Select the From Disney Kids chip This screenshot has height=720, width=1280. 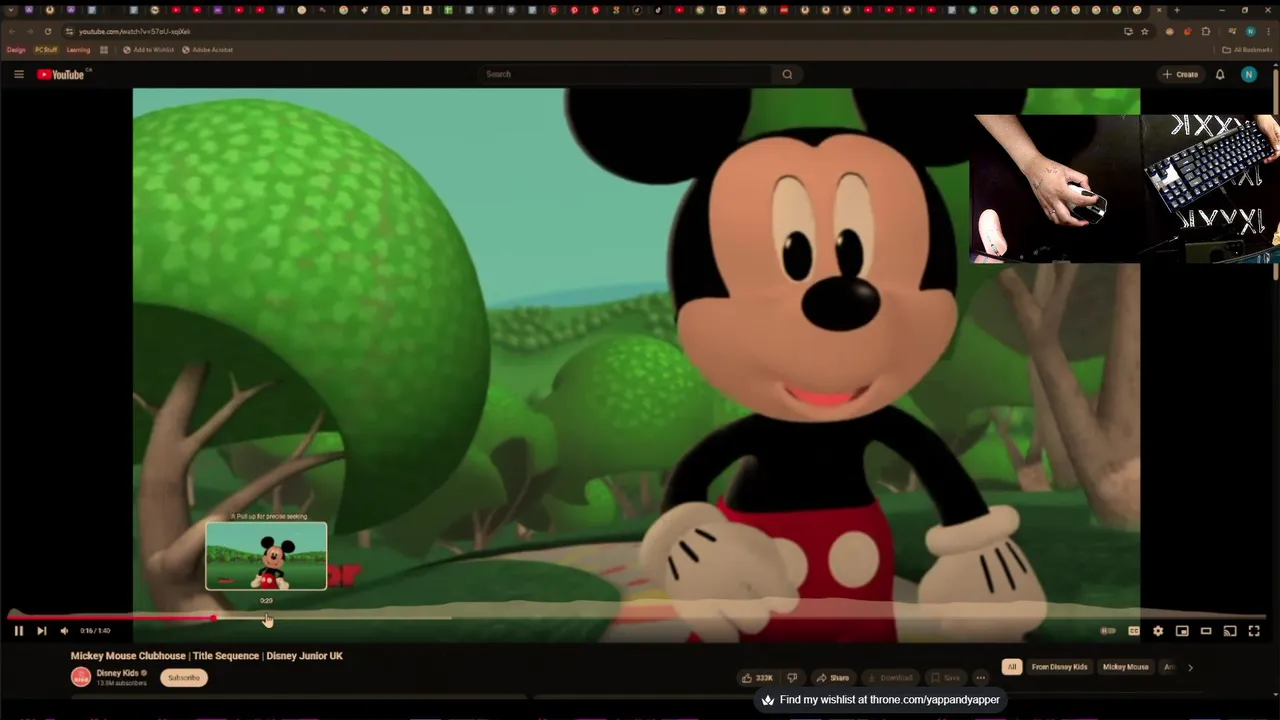point(1059,667)
